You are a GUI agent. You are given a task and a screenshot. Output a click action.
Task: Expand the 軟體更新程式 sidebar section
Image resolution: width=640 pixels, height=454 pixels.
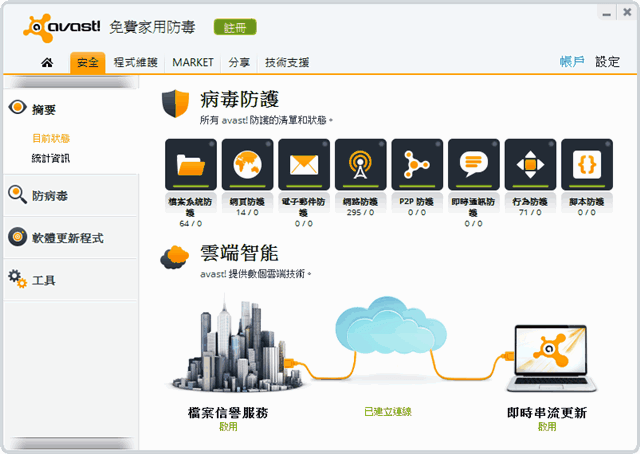[71, 238]
